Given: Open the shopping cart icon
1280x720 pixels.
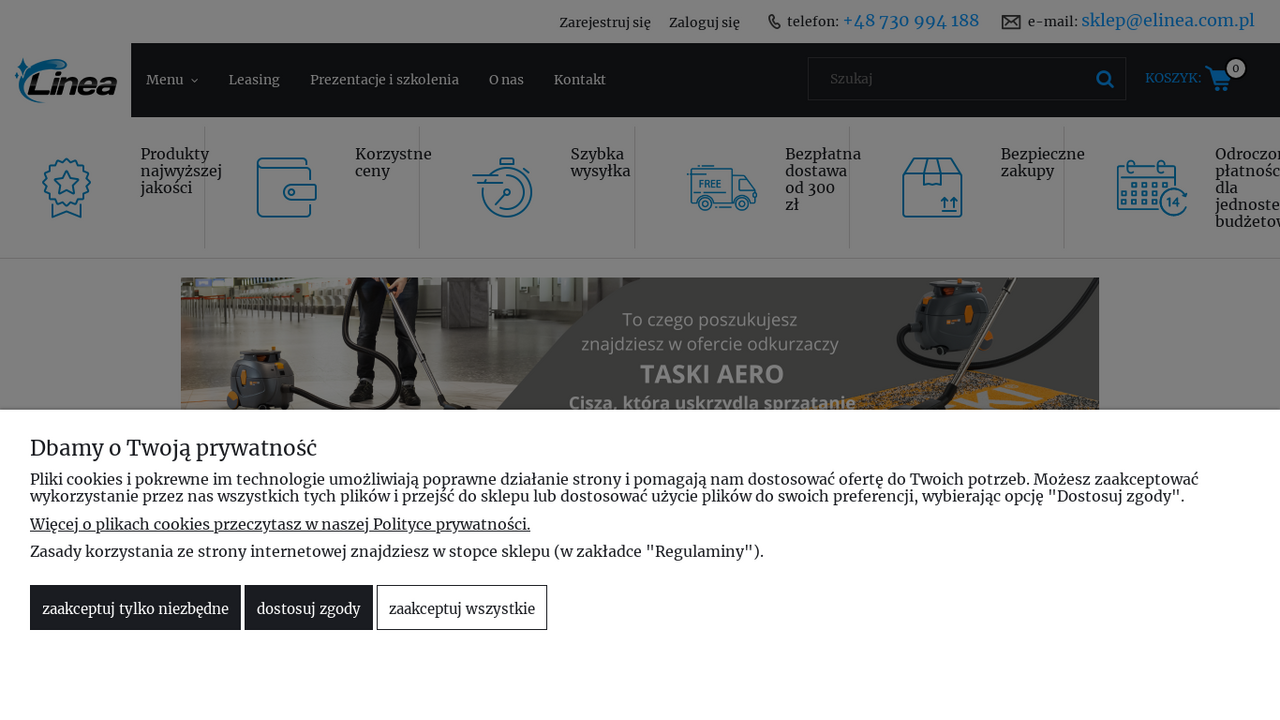Looking at the screenshot, I should point(1218,78).
